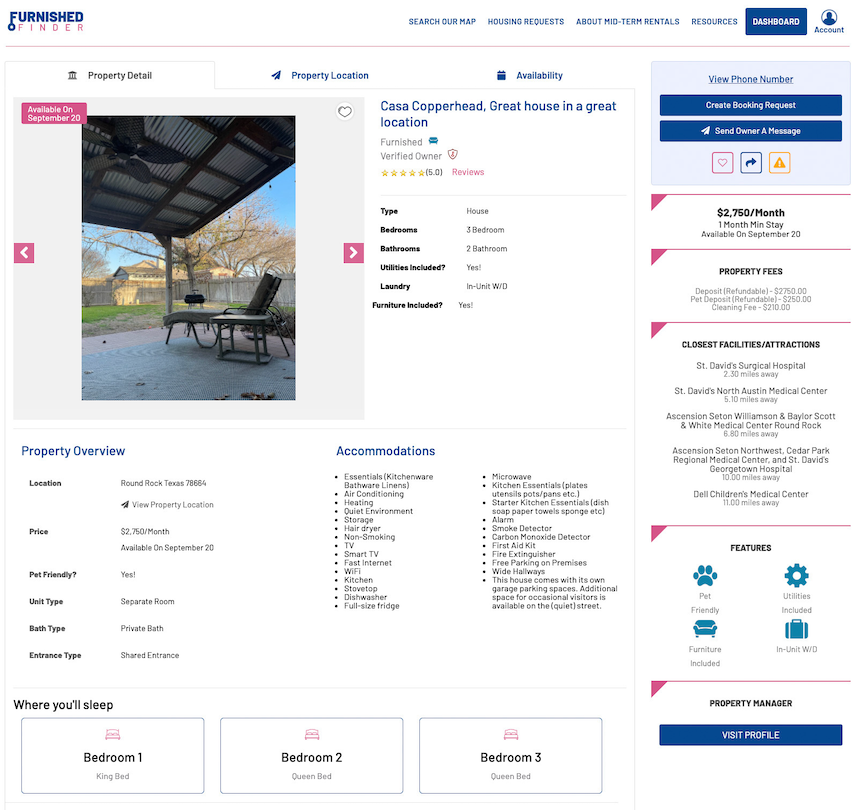Image resolution: width=856 pixels, height=810 pixels.
Task: Switch to the Property Location tab
Action: click(x=320, y=75)
